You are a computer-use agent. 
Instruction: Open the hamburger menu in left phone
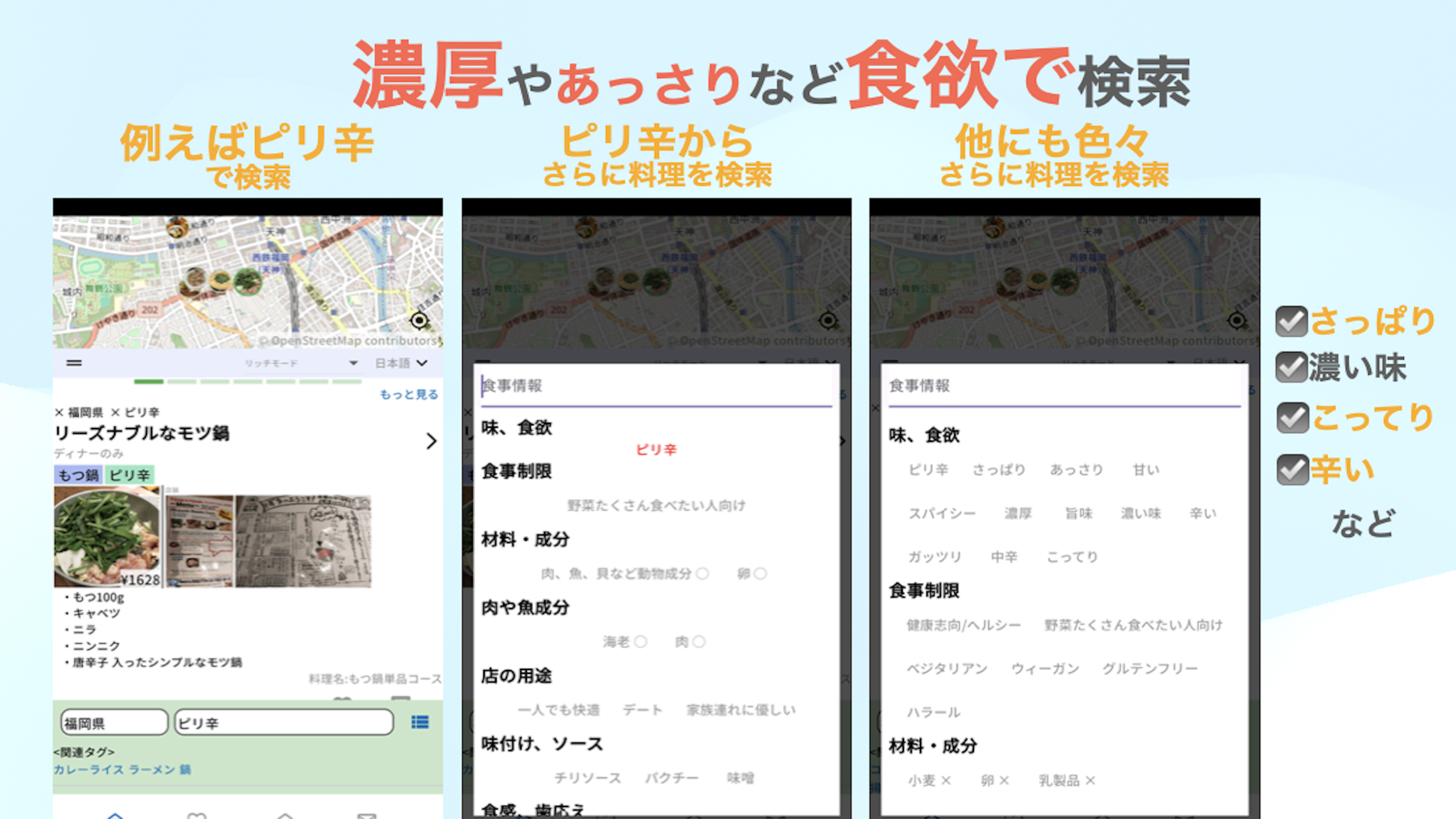pos(74,363)
